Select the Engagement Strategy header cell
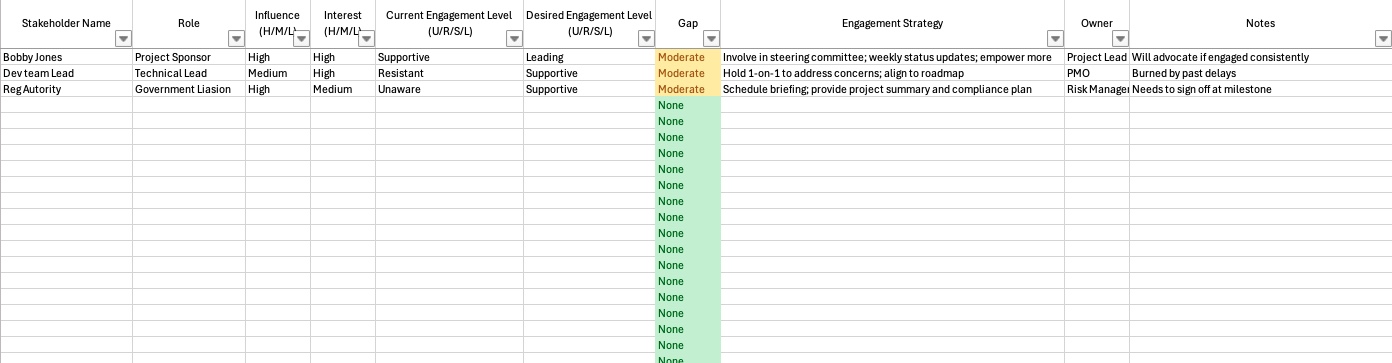The image size is (1392, 363). (892, 24)
